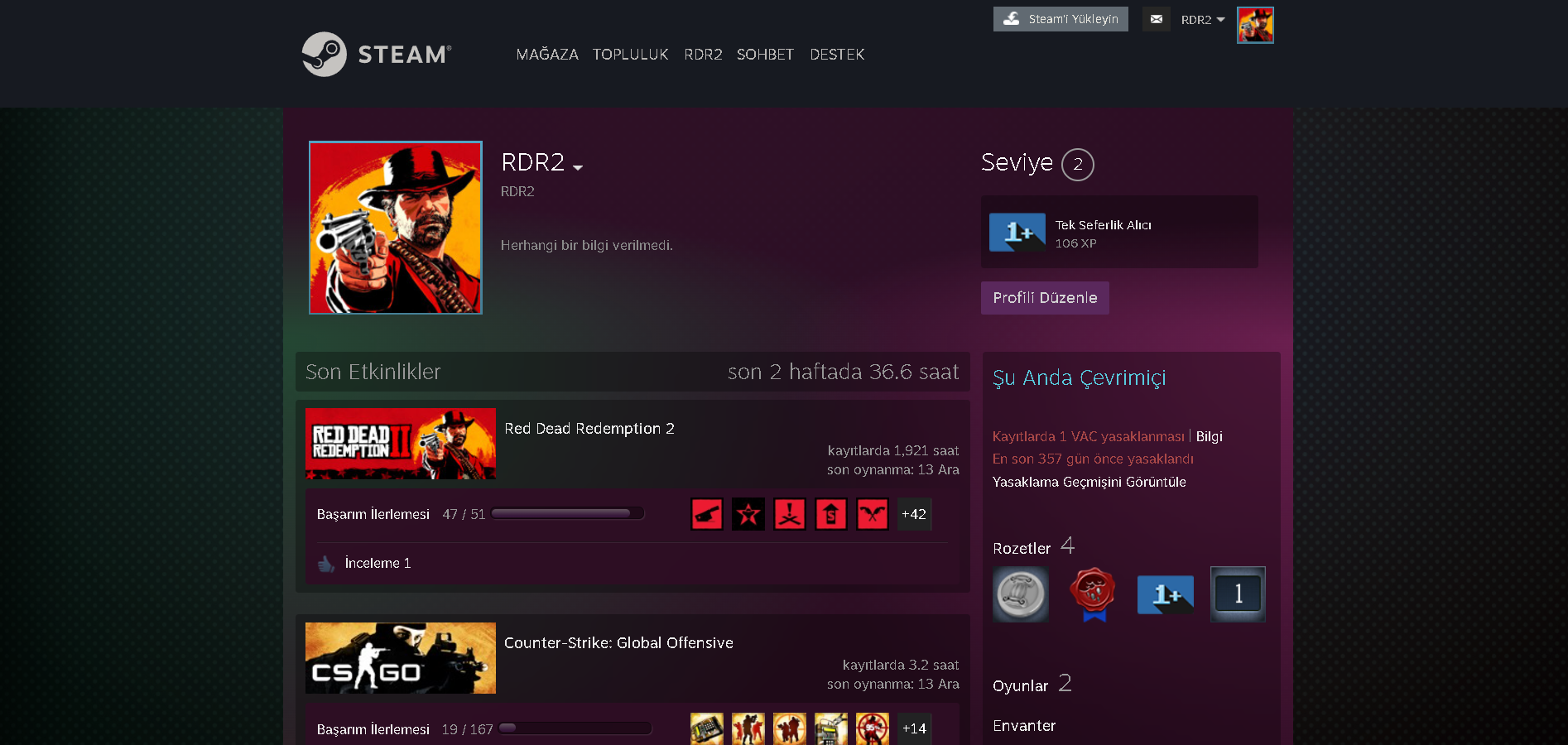Image resolution: width=1568 pixels, height=745 pixels.
Task: Open the money bag arrow achievement icon
Action: [831, 514]
